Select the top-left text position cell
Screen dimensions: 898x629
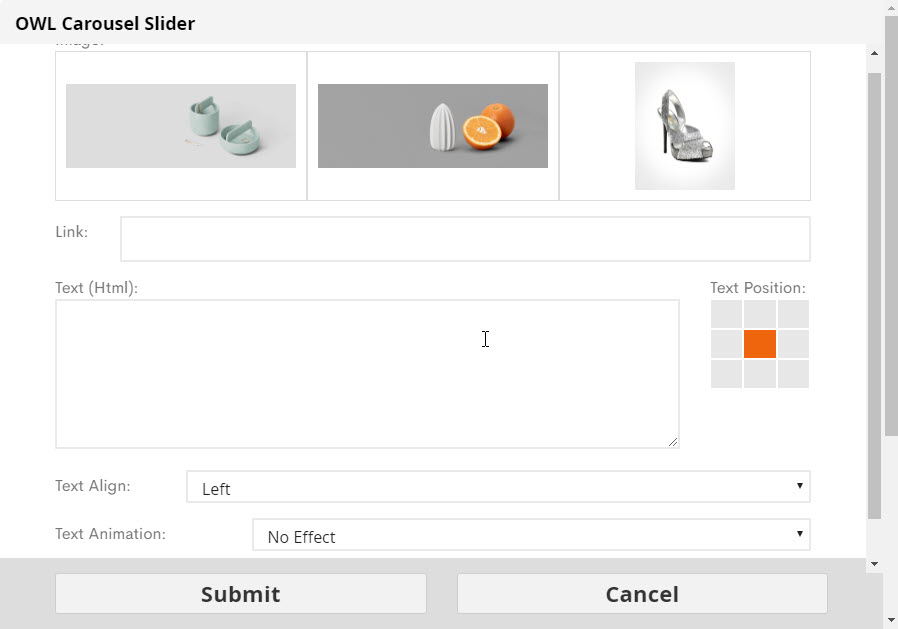pos(726,314)
